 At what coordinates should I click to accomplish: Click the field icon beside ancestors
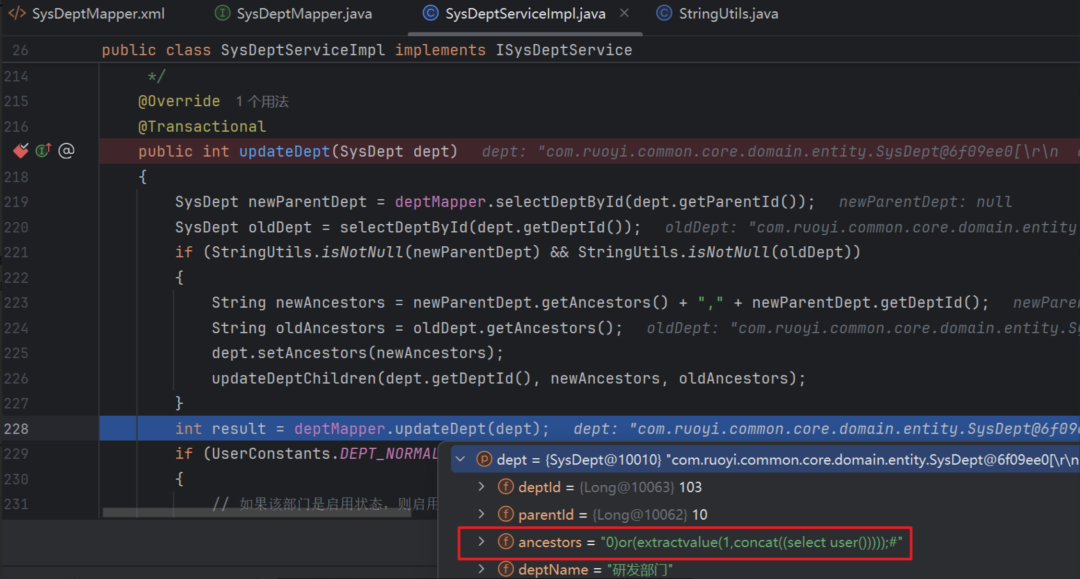pos(506,542)
